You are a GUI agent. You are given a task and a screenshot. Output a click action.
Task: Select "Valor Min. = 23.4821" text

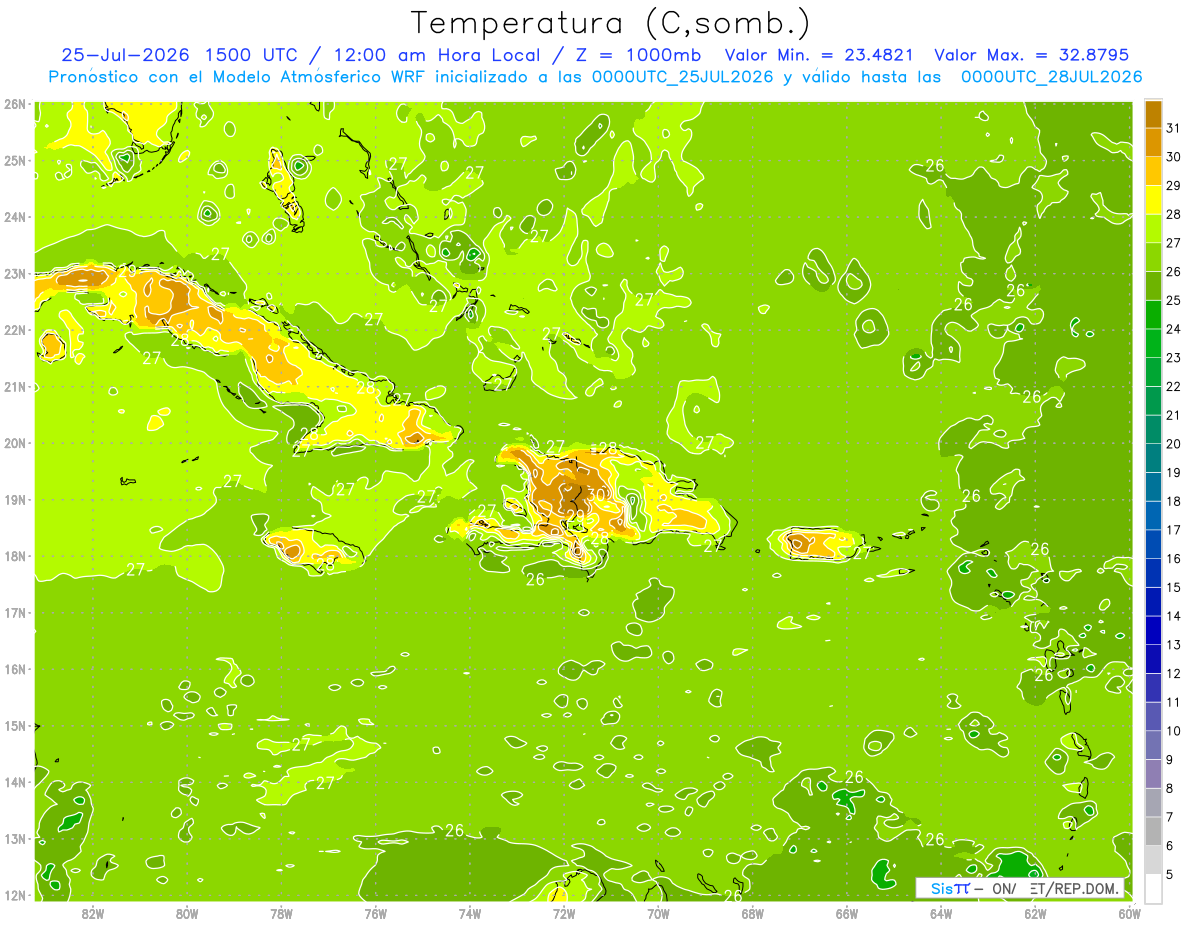tap(821, 55)
